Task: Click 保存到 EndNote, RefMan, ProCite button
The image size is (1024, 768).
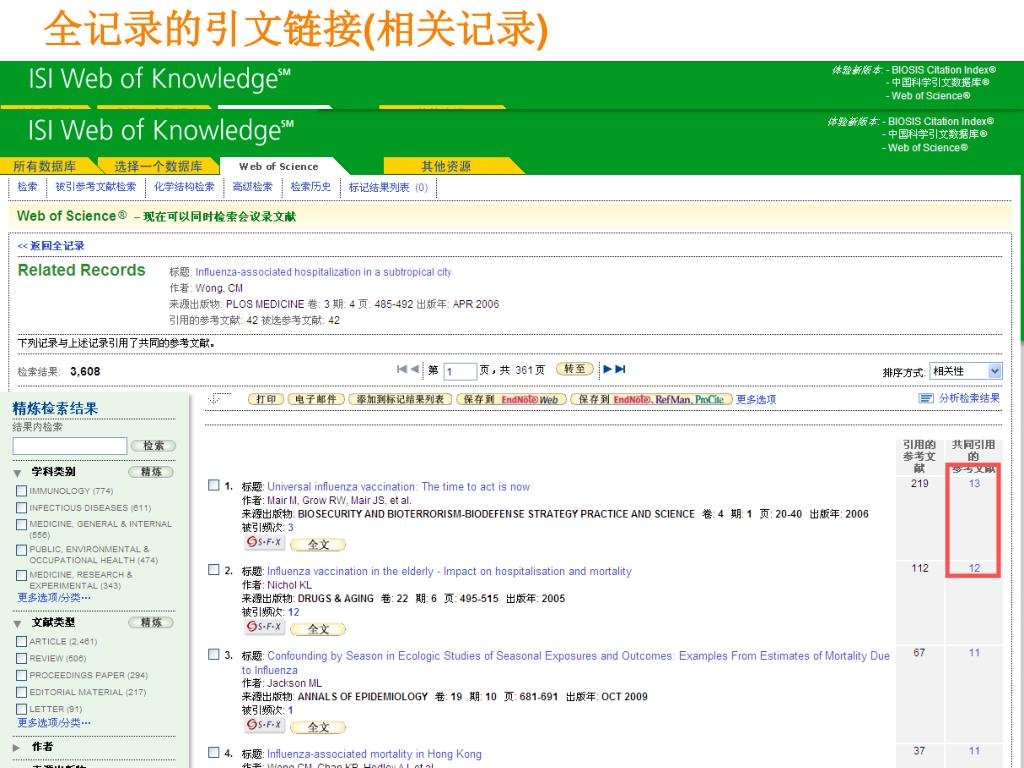Action: point(651,399)
